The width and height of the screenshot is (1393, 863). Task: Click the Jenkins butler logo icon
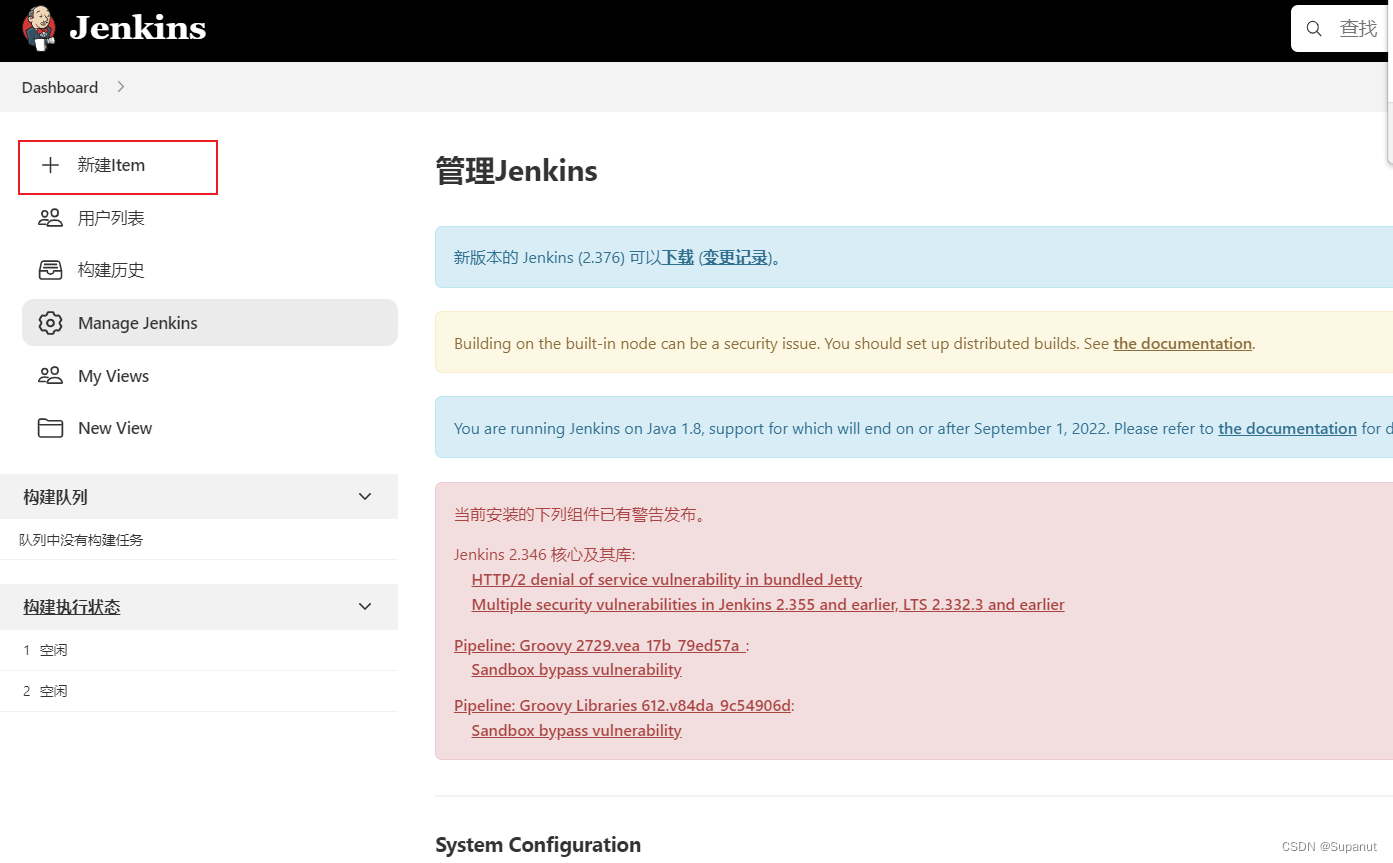coord(39,28)
